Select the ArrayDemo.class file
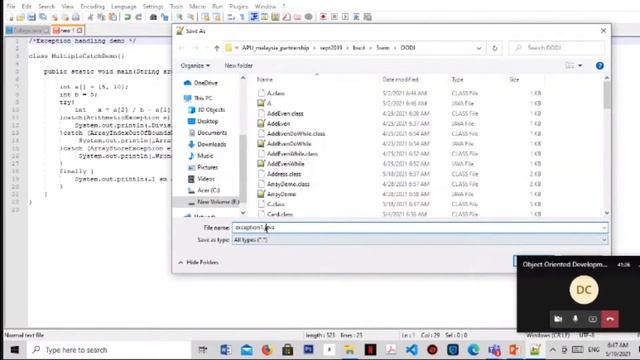 [288, 184]
